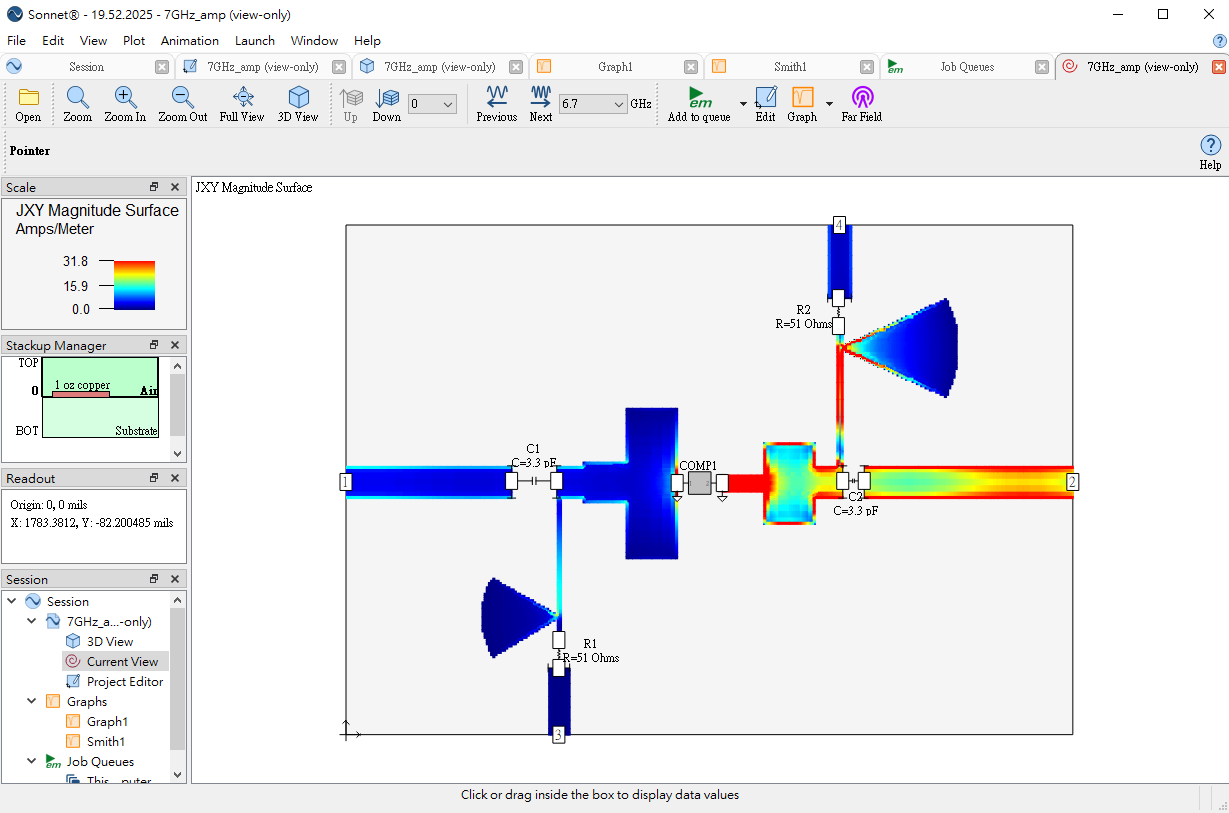The width and height of the screenshot is (1229, 813).
Task: Click the COMP1 component block
Action: point(700,483)
